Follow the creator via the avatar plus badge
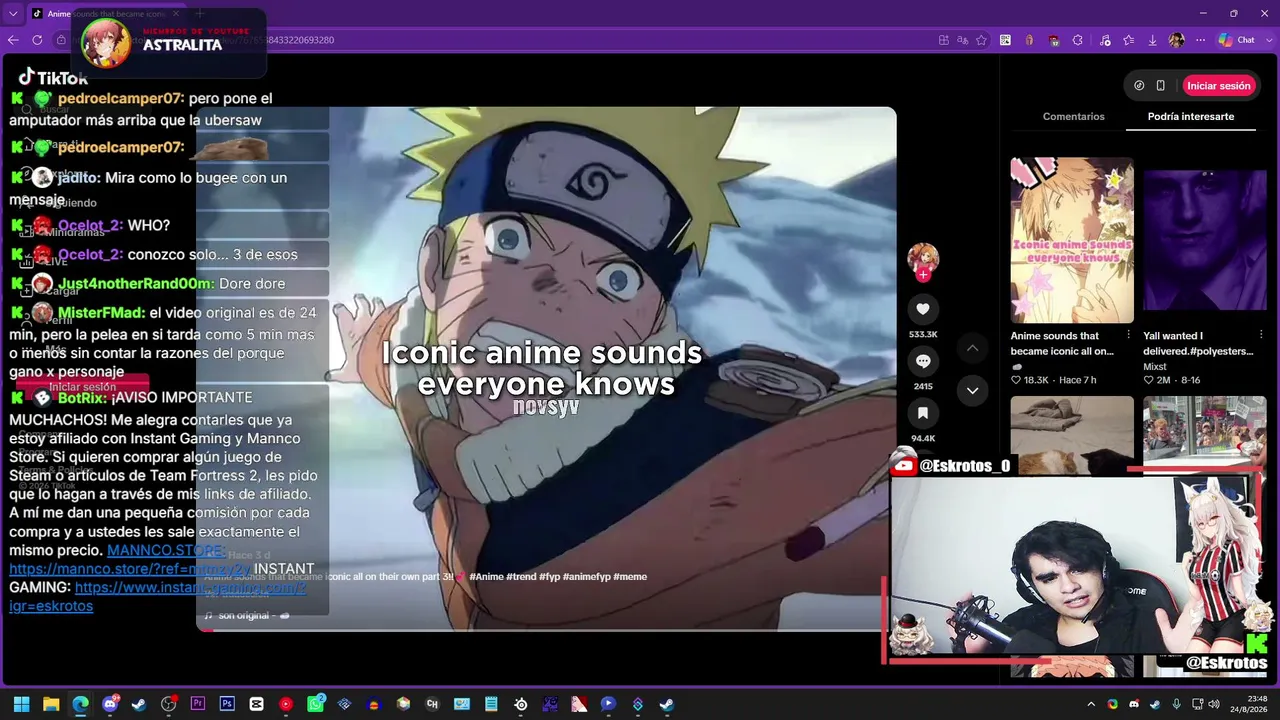The image size is (1280, 720). (923, 274)
